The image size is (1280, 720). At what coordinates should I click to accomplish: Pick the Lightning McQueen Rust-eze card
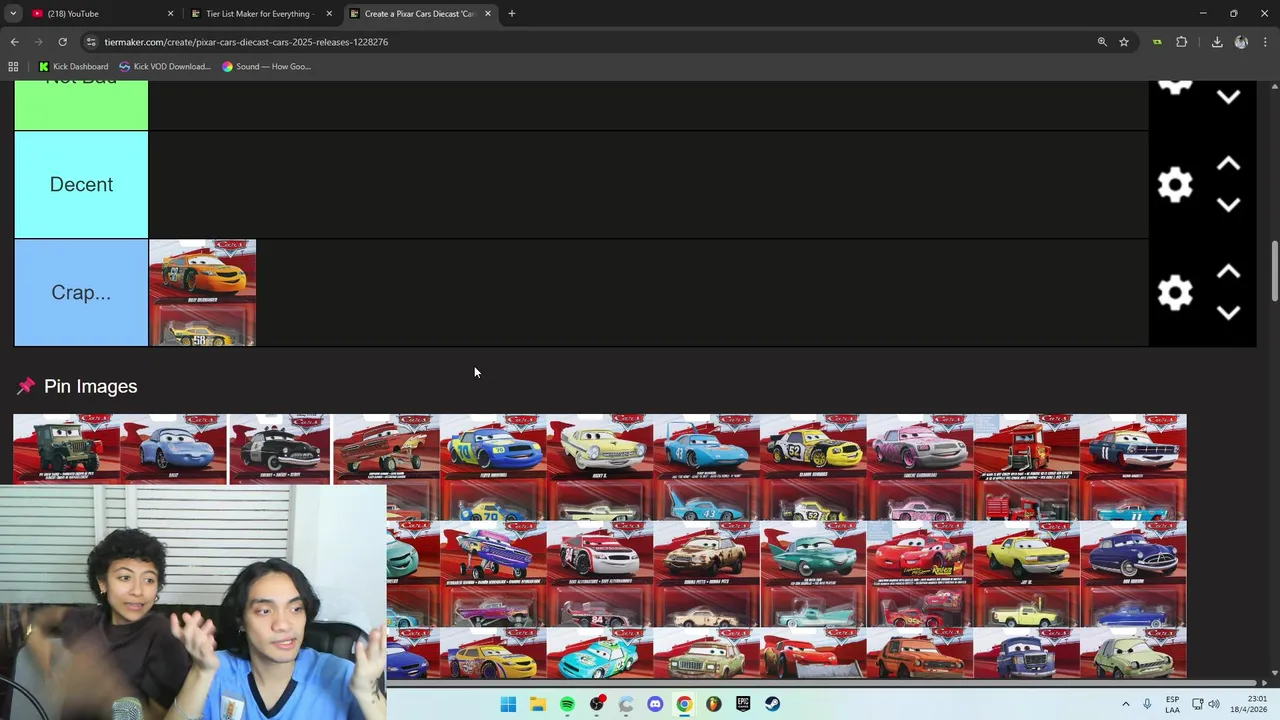(x=920, y=574)
